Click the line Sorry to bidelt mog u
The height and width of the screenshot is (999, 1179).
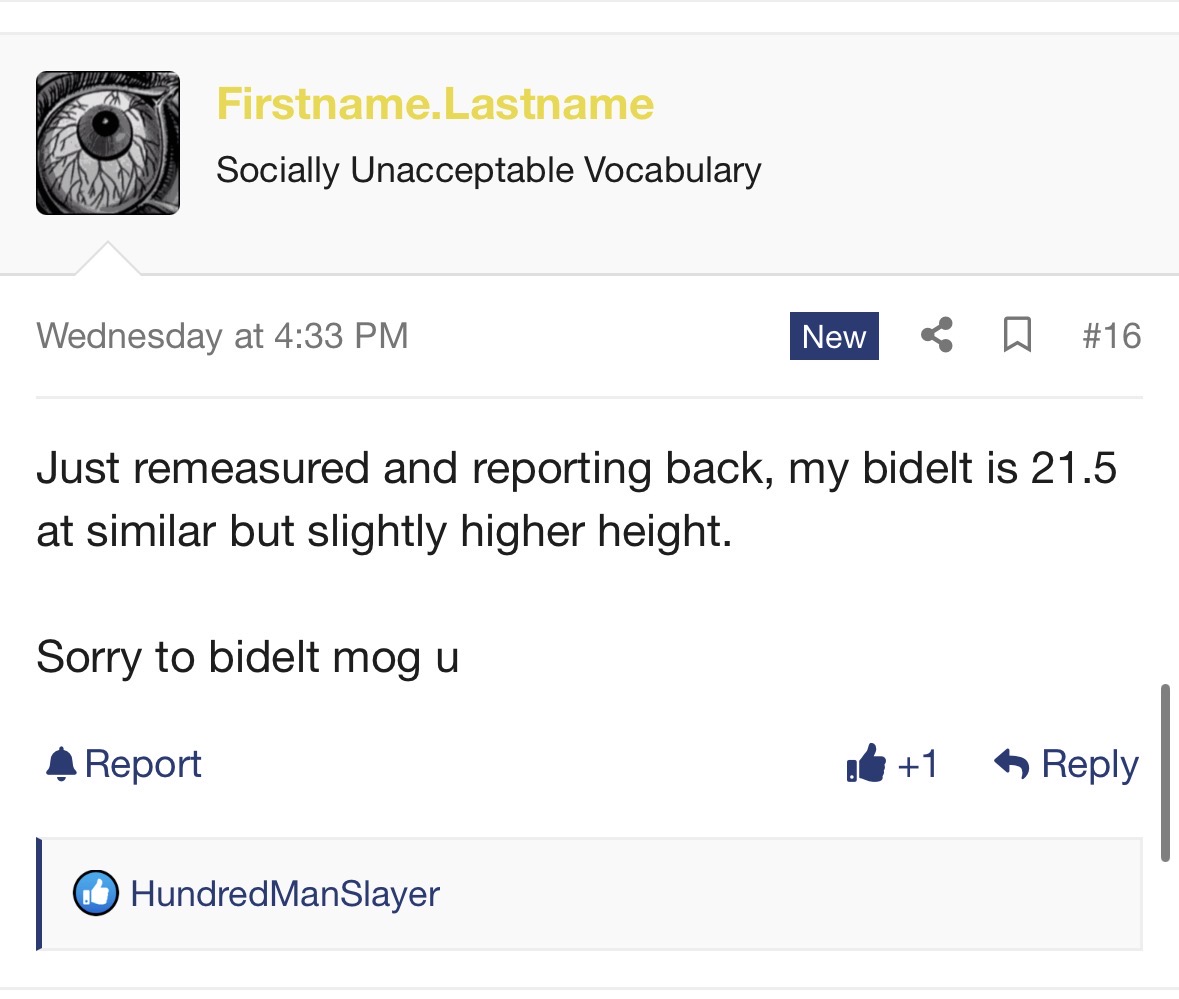click(247, 657)
